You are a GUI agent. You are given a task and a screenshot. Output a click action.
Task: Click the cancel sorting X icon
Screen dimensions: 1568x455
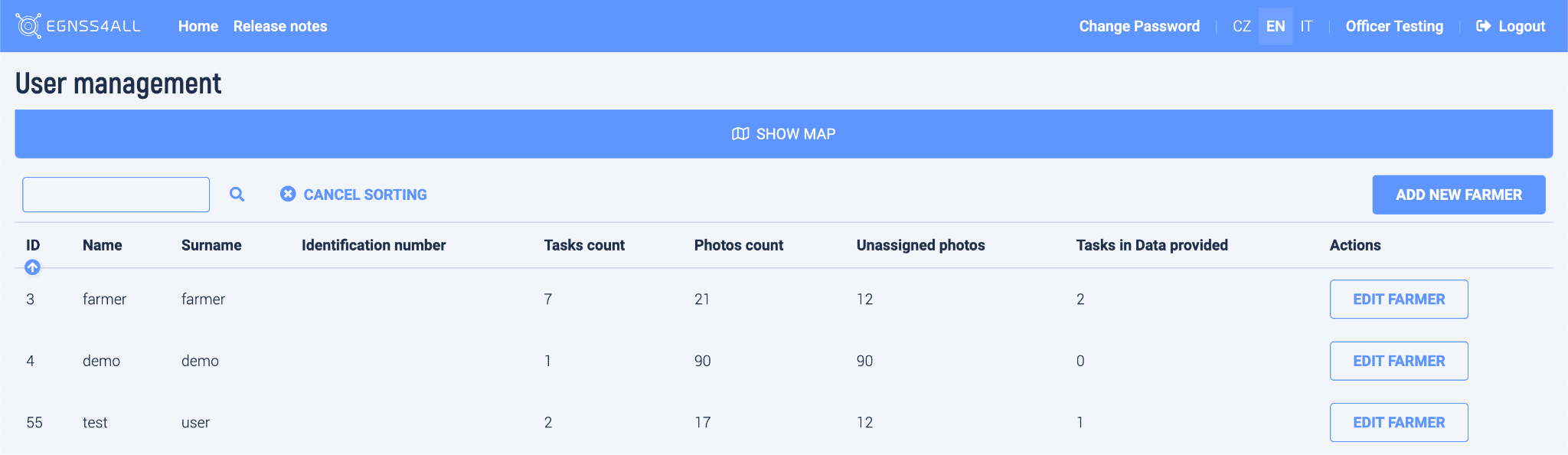pos(288,194)
